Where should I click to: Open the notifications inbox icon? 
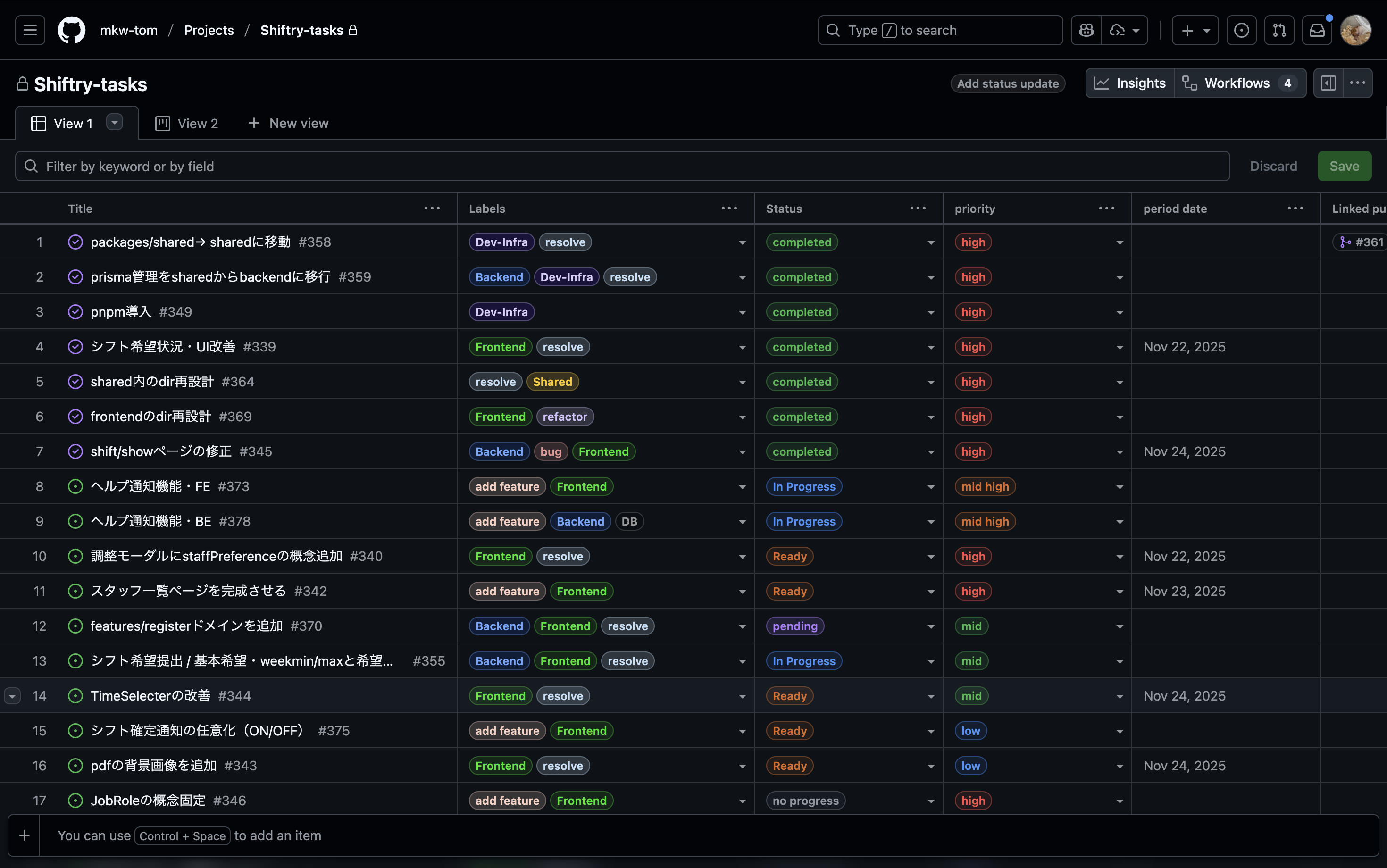pos(1317,30)
